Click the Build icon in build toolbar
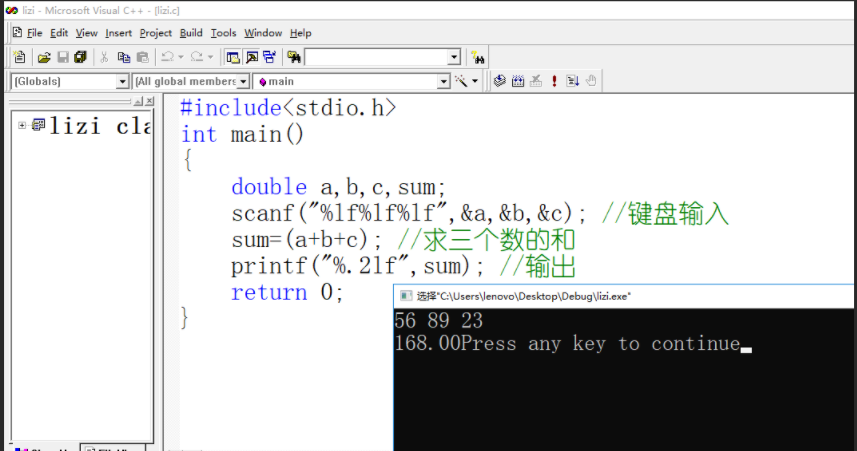Viewport: 857px width, 451px height. 518,81
